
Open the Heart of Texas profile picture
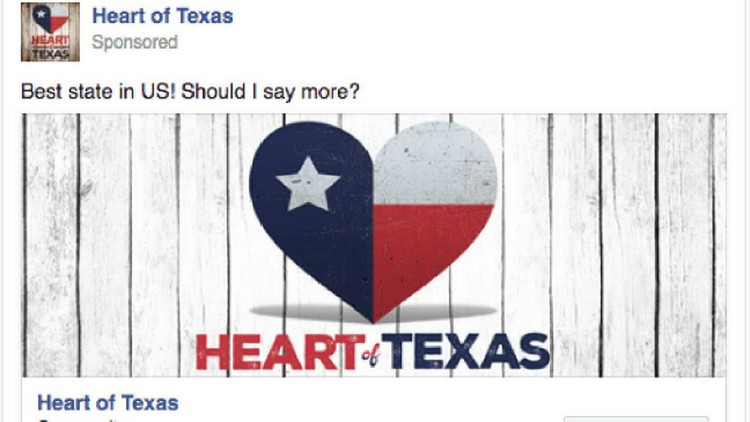click(50, 32)
